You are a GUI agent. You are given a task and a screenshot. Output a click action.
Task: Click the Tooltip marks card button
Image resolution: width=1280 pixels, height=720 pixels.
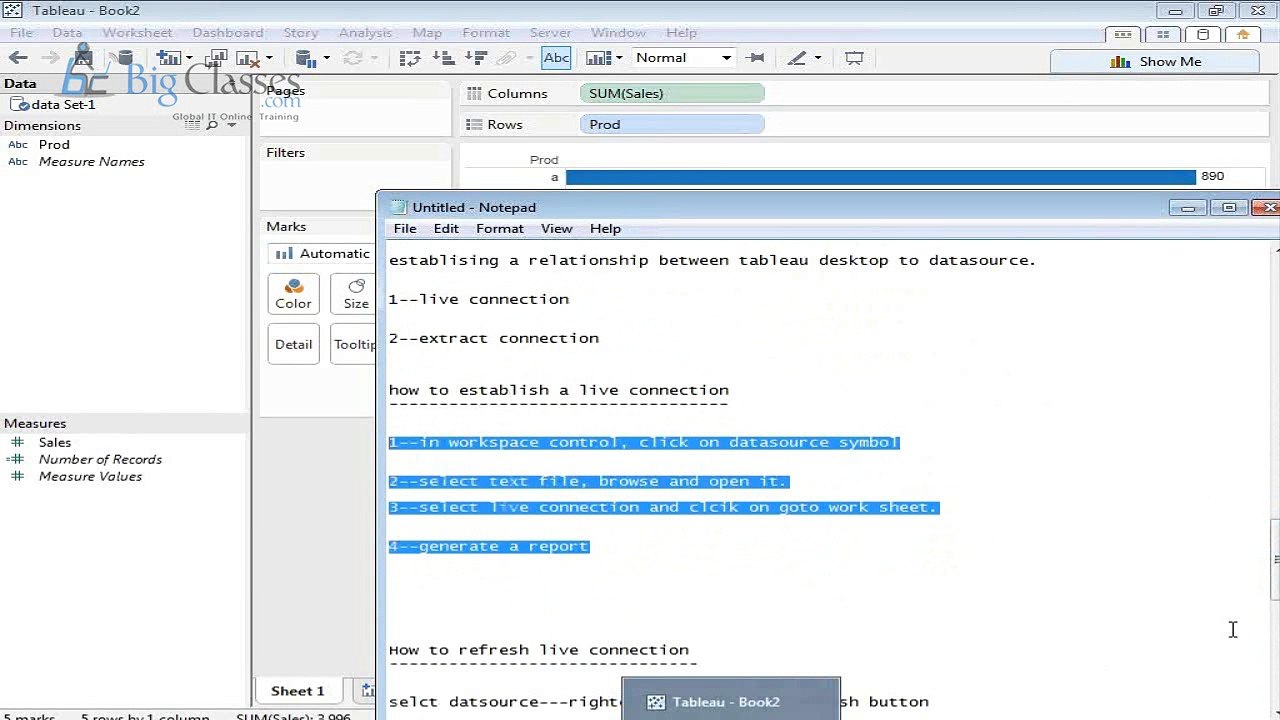point(354,344)
